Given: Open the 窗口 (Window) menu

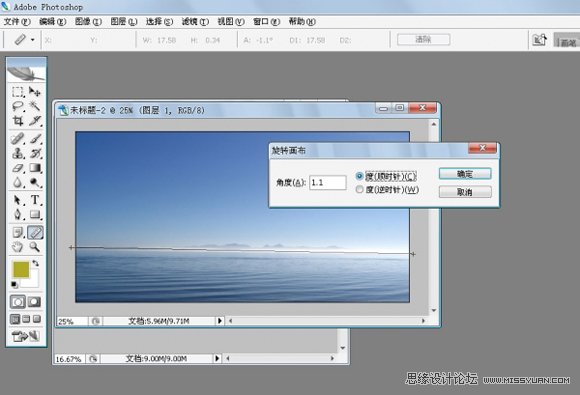Looking at the screenshot, I should pyautogui.click(x=266, y=21).
